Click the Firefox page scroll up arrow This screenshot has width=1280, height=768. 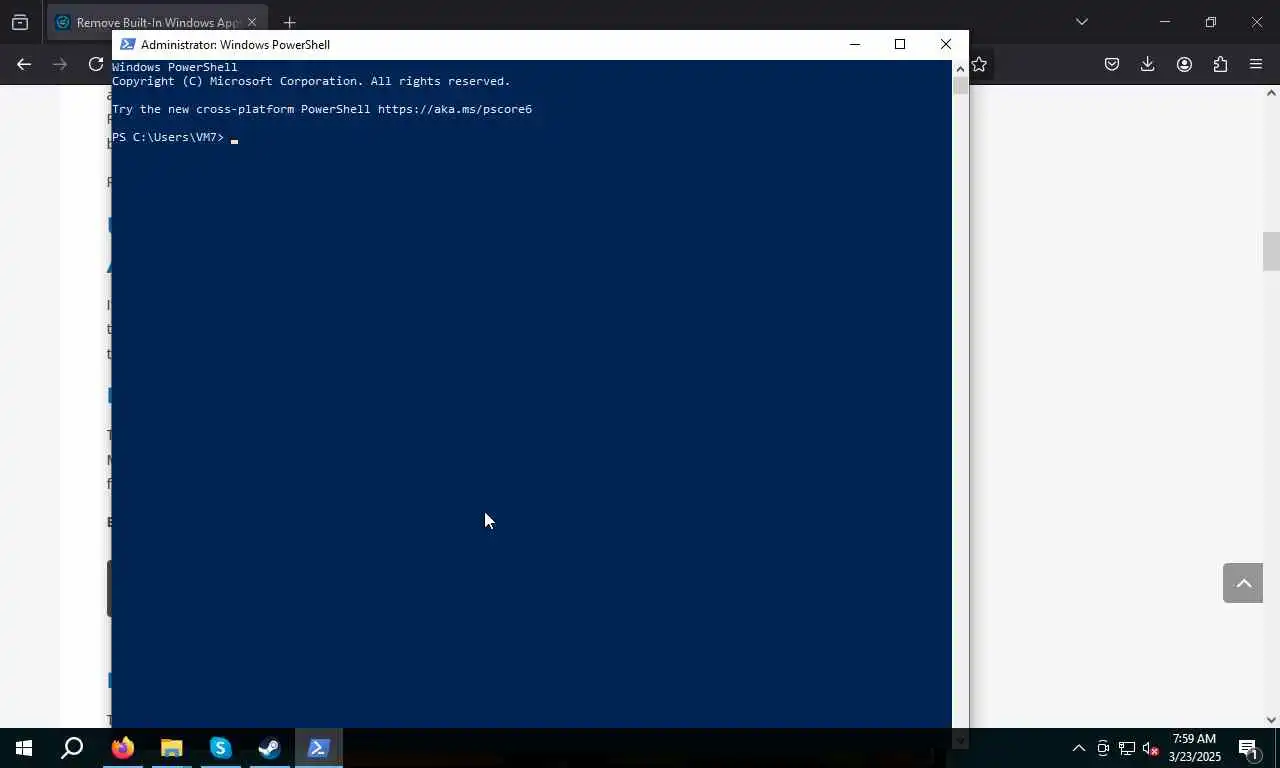click(x=1271, y=93)
